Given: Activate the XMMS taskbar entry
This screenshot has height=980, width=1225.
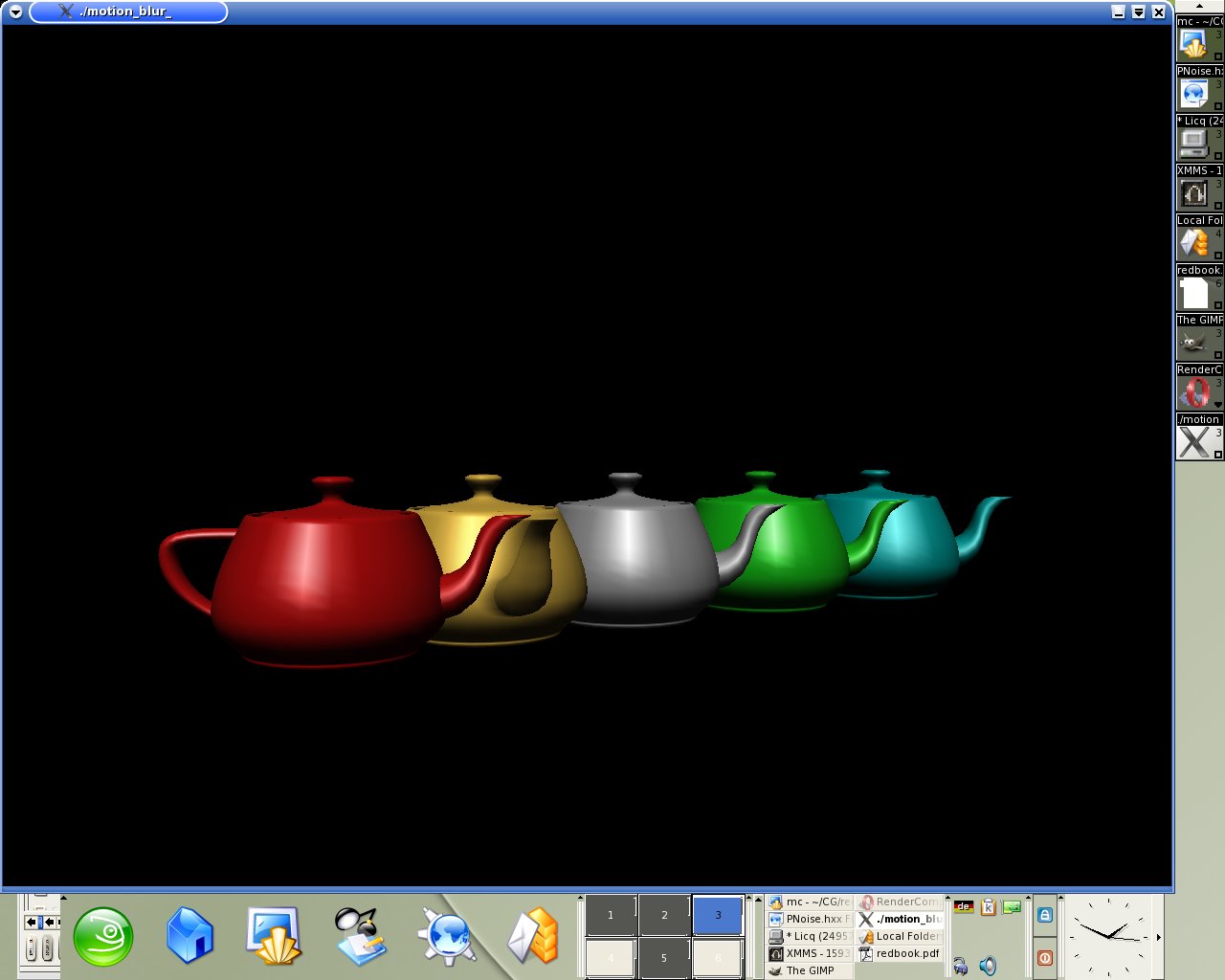Looking at the screenshot, I should click(810, 953).
